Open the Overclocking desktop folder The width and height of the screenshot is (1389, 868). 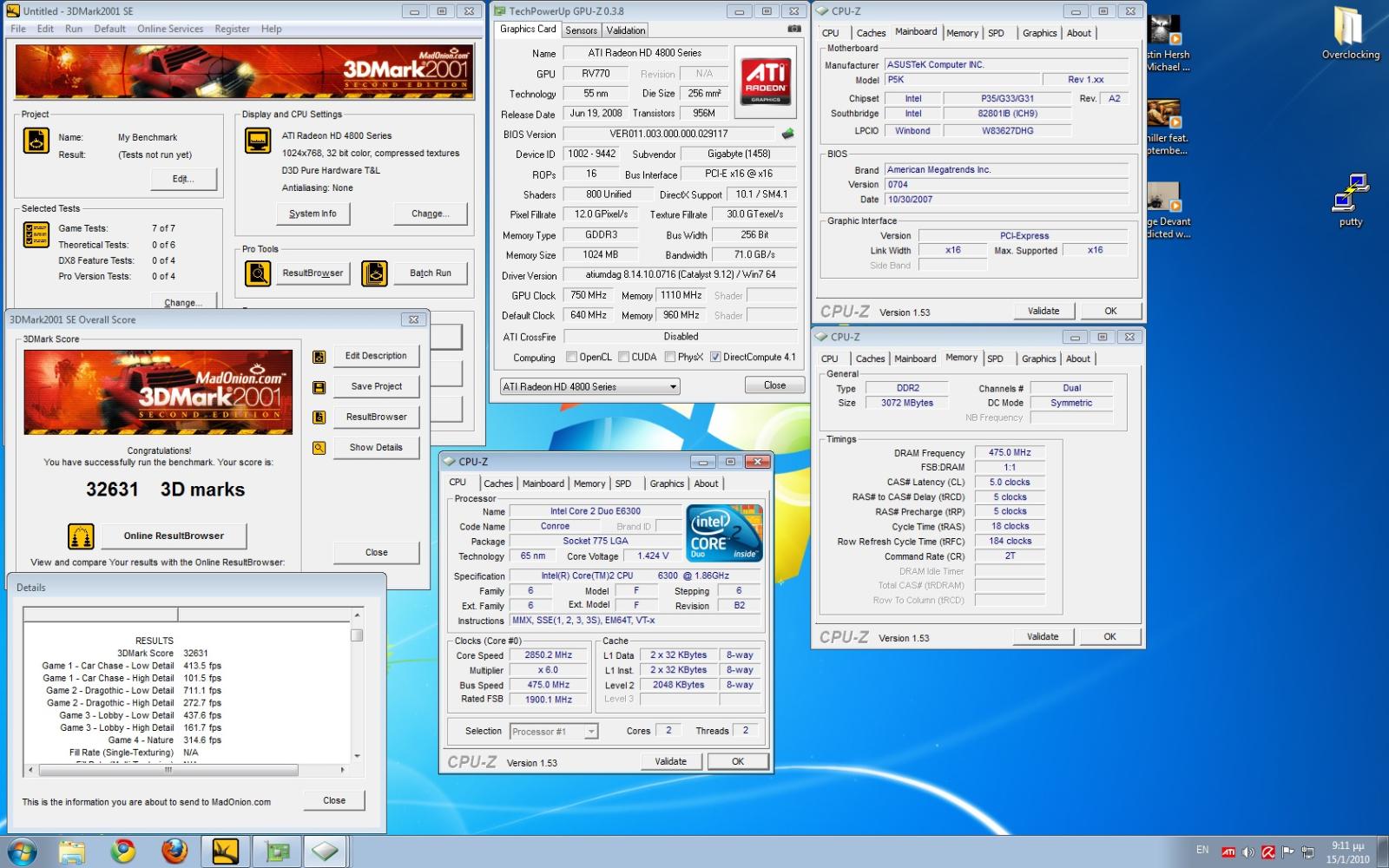1350,33
